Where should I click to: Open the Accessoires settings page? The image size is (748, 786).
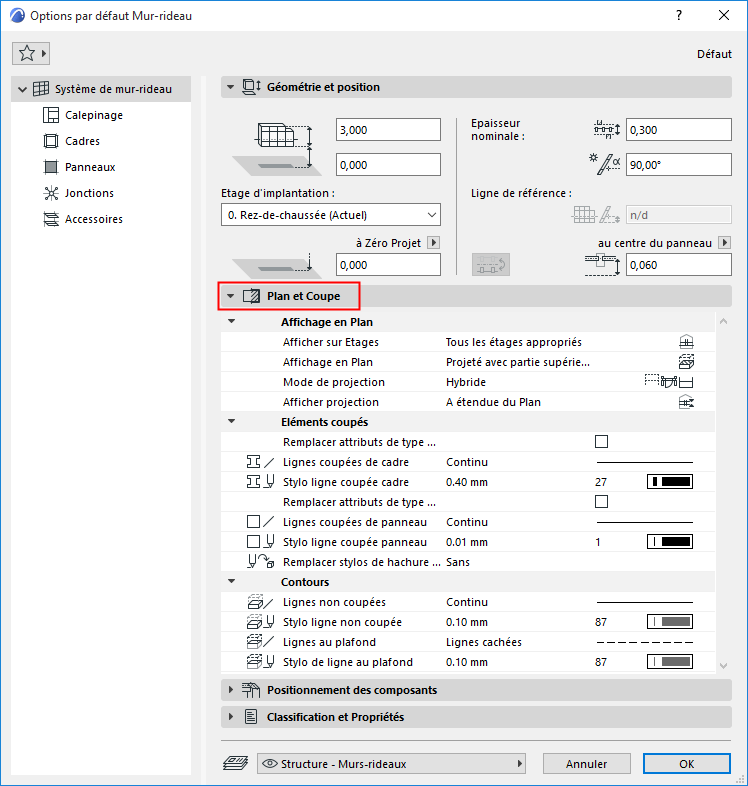coord(94,219)
